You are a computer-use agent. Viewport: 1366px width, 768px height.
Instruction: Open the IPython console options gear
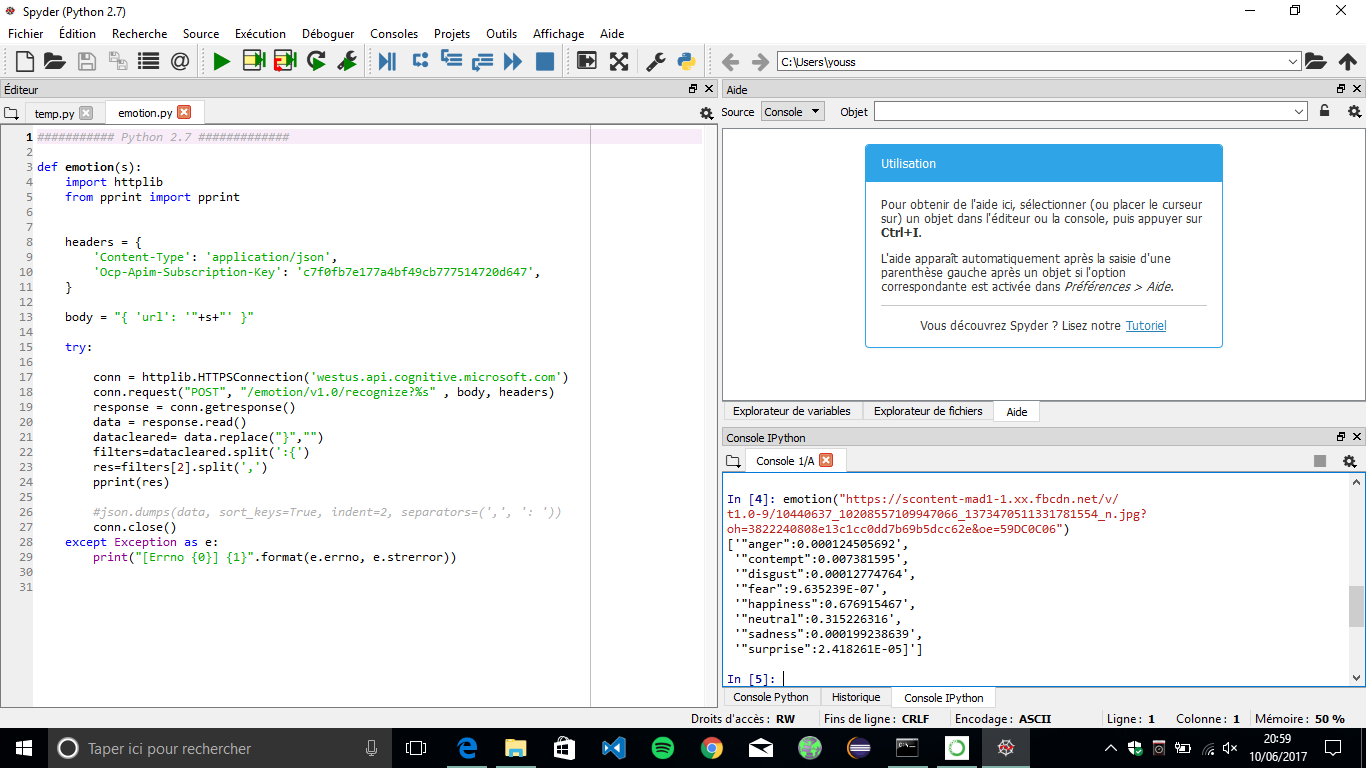pyautogui.click(x=1350, y=460)
